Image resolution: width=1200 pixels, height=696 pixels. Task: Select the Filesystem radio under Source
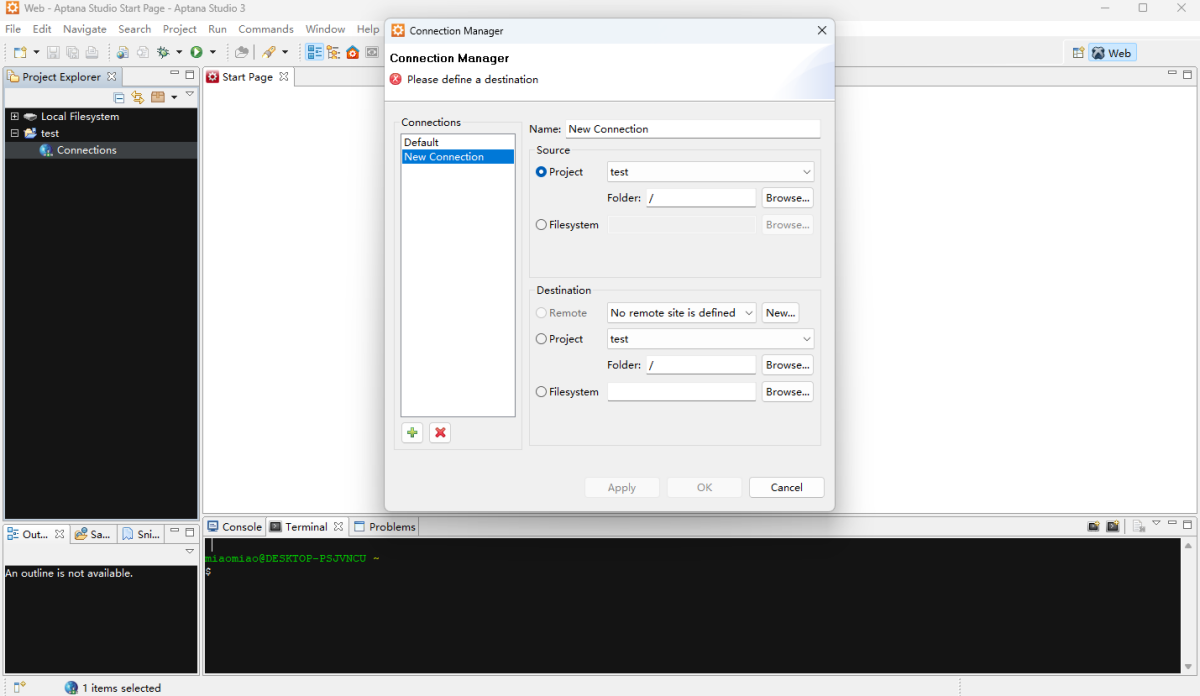(541, 225)
